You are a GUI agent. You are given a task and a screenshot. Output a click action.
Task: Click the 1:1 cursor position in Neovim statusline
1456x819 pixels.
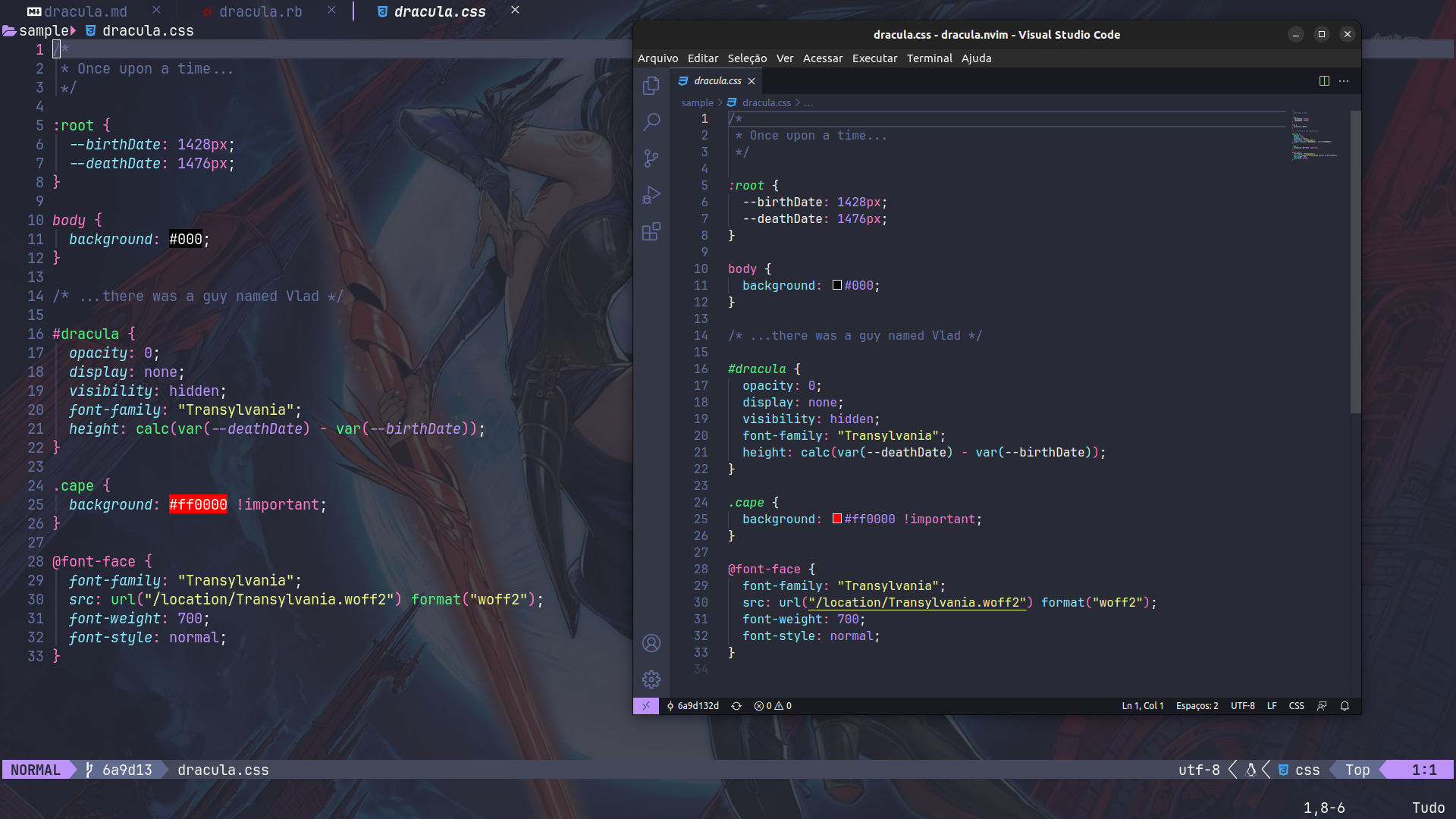[1423, 770]
